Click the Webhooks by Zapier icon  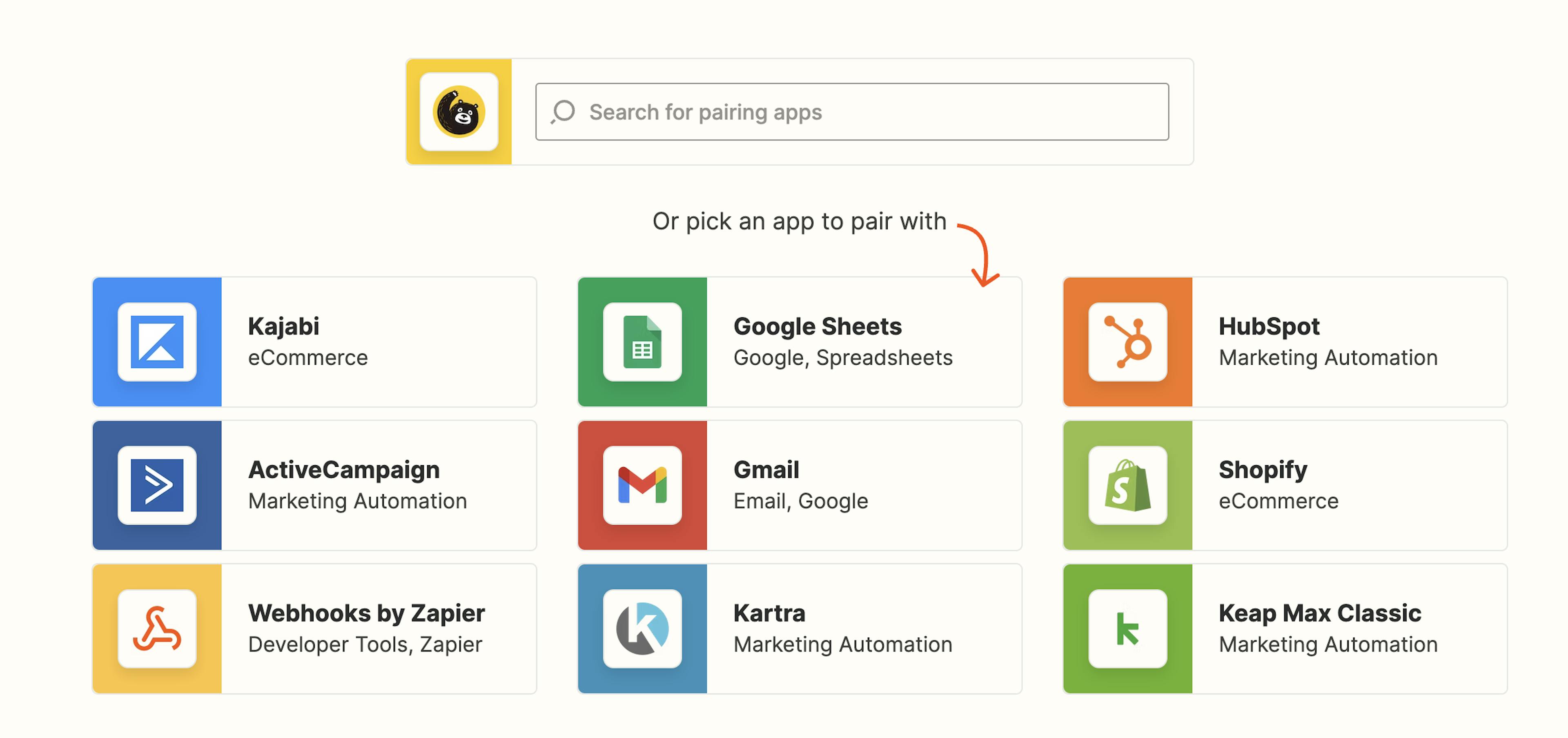click(157, 629)
